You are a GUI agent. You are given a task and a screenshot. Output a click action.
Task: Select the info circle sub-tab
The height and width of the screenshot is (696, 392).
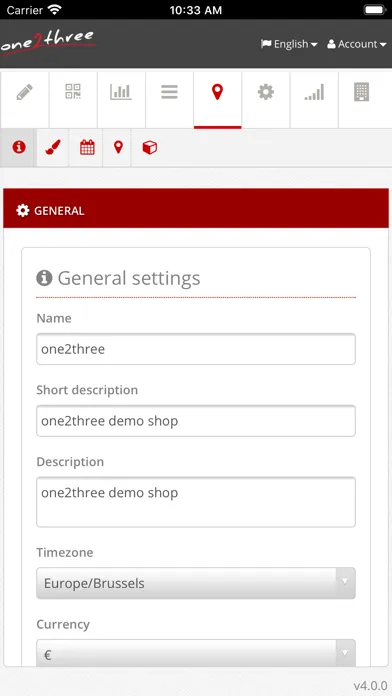tap(19, 147)
